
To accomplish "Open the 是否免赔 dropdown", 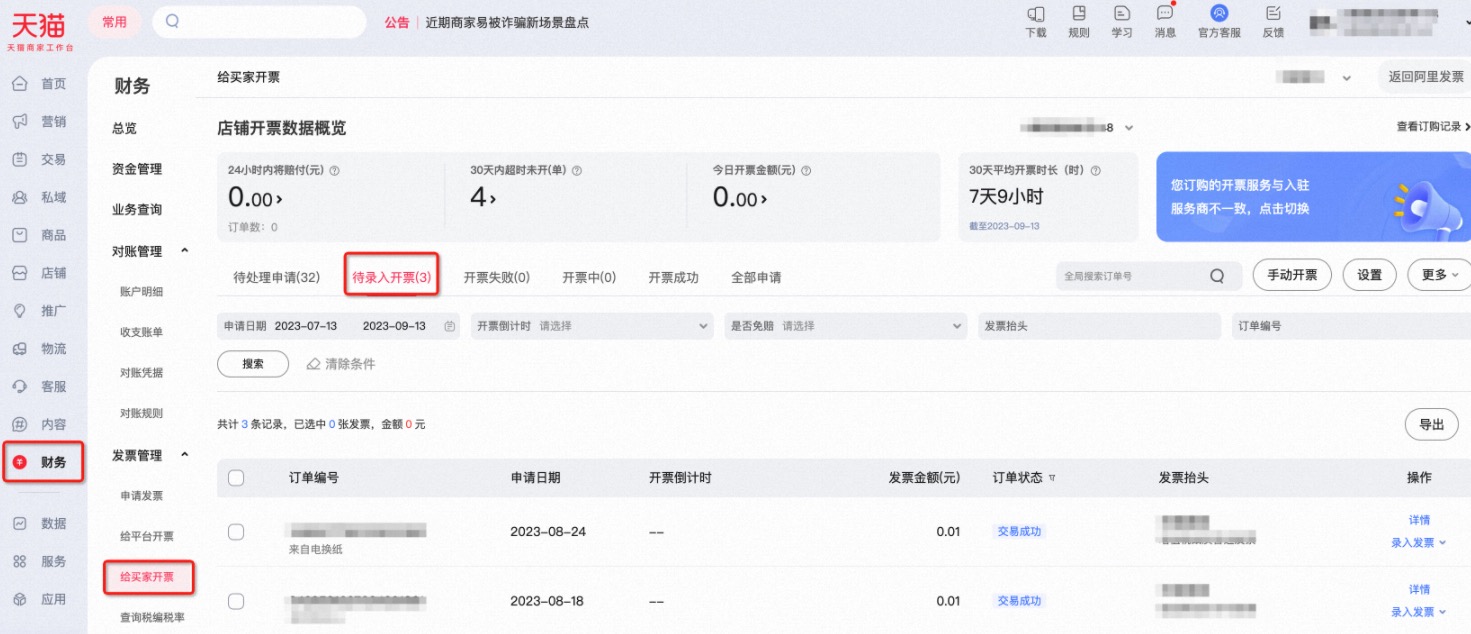I will 846,326.
